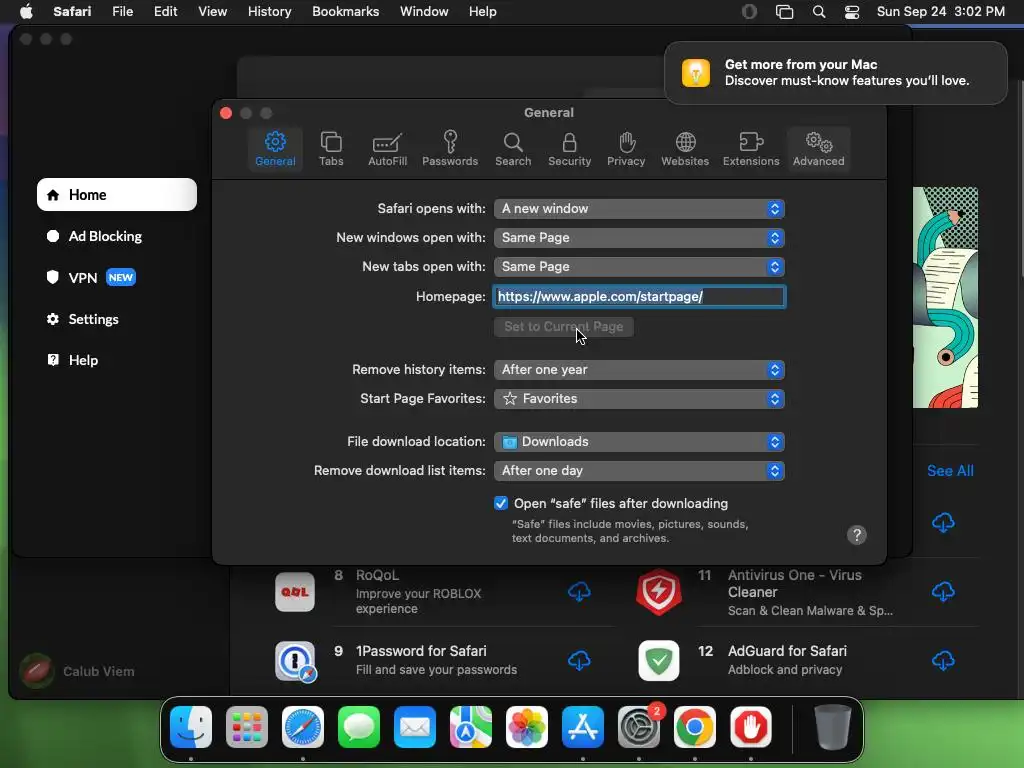The image size is (1024, 768).
Task: Click the Homepage URL field
Action: (x=639, y=296)
